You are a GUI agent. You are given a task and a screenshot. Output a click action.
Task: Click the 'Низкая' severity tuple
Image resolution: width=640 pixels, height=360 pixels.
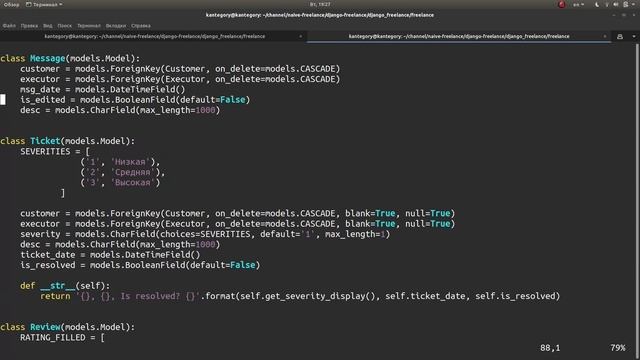click(120, 162)
